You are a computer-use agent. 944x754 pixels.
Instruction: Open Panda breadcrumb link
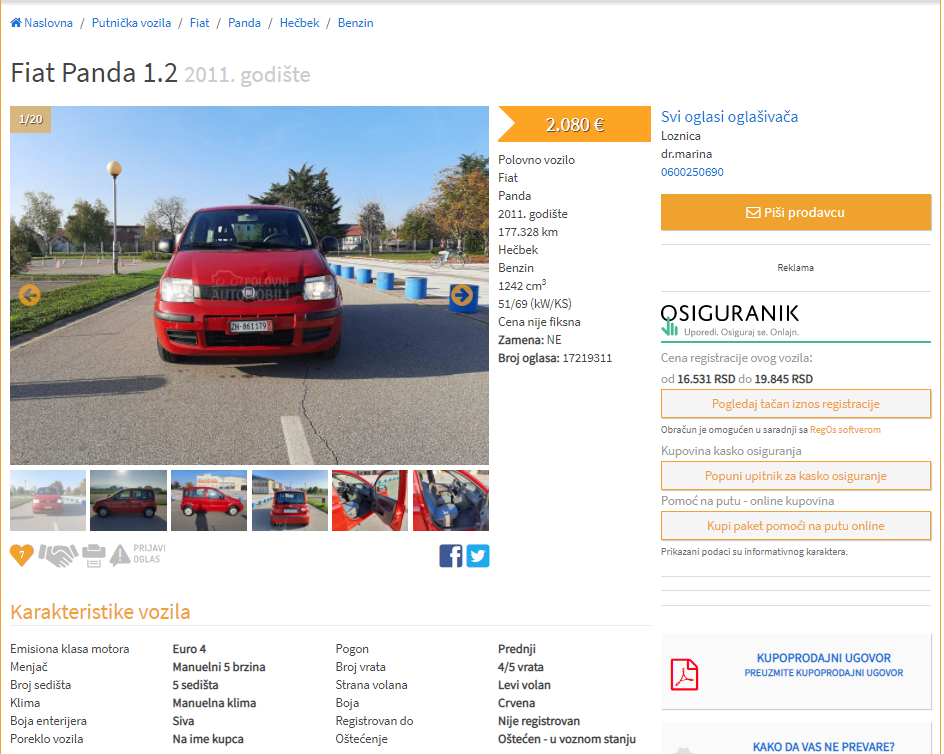click(244, 23)
